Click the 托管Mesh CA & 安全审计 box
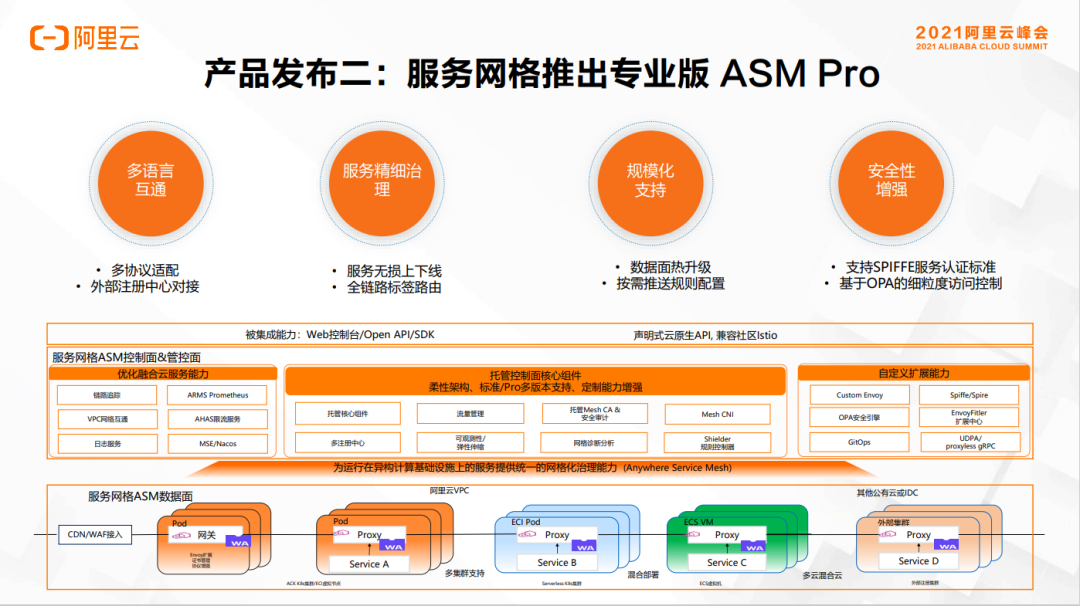 point(594,413)
